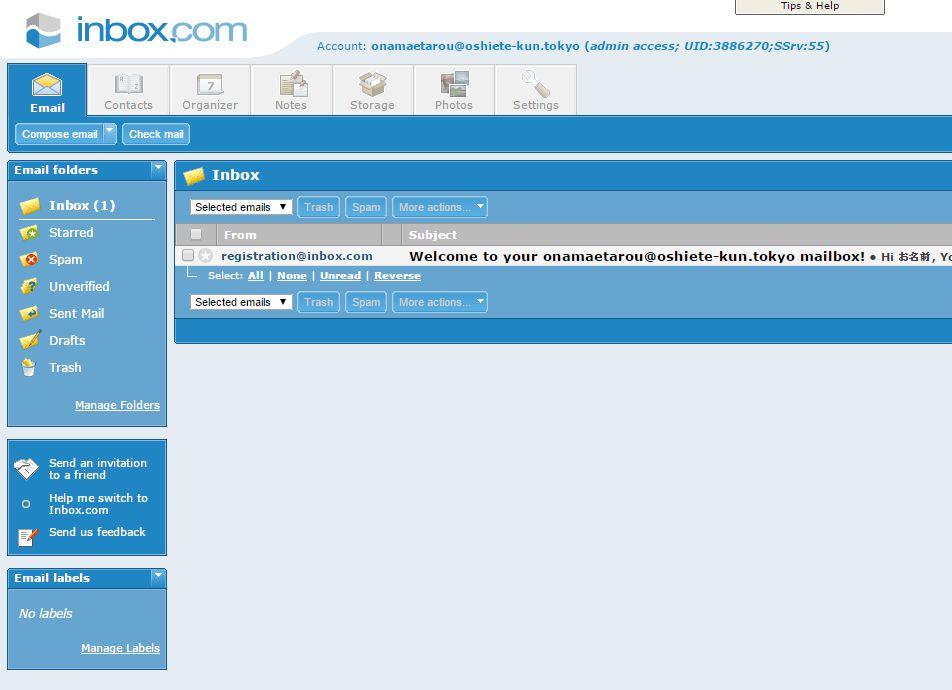Switch to the Organizer tab

pos(210,90)
